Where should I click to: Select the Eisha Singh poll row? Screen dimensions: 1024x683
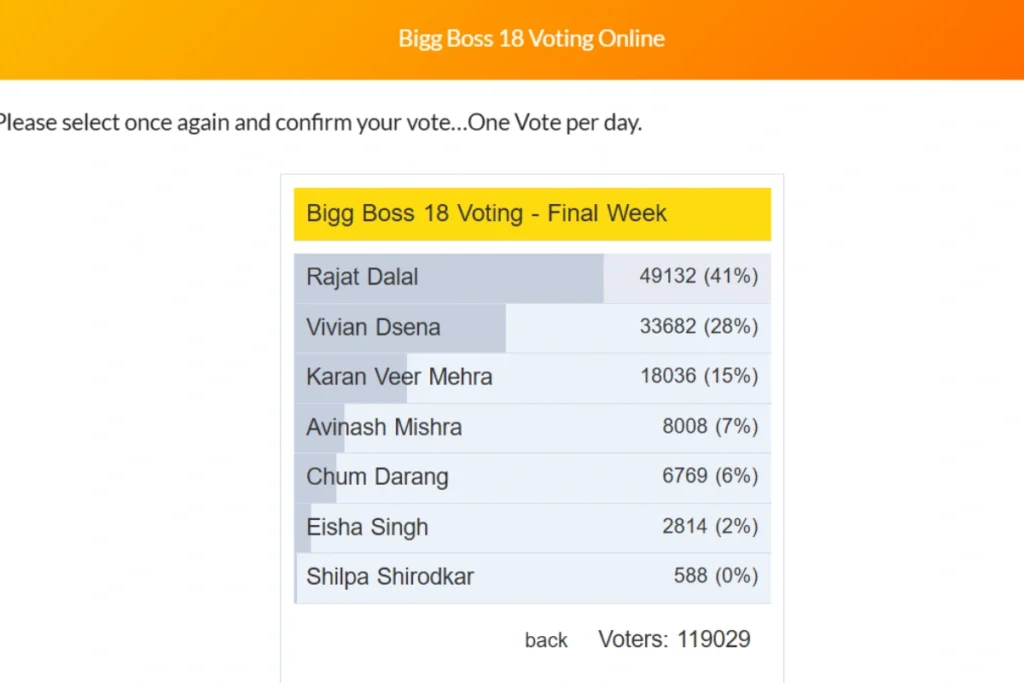pyautogui.click(x=532, y=528)
